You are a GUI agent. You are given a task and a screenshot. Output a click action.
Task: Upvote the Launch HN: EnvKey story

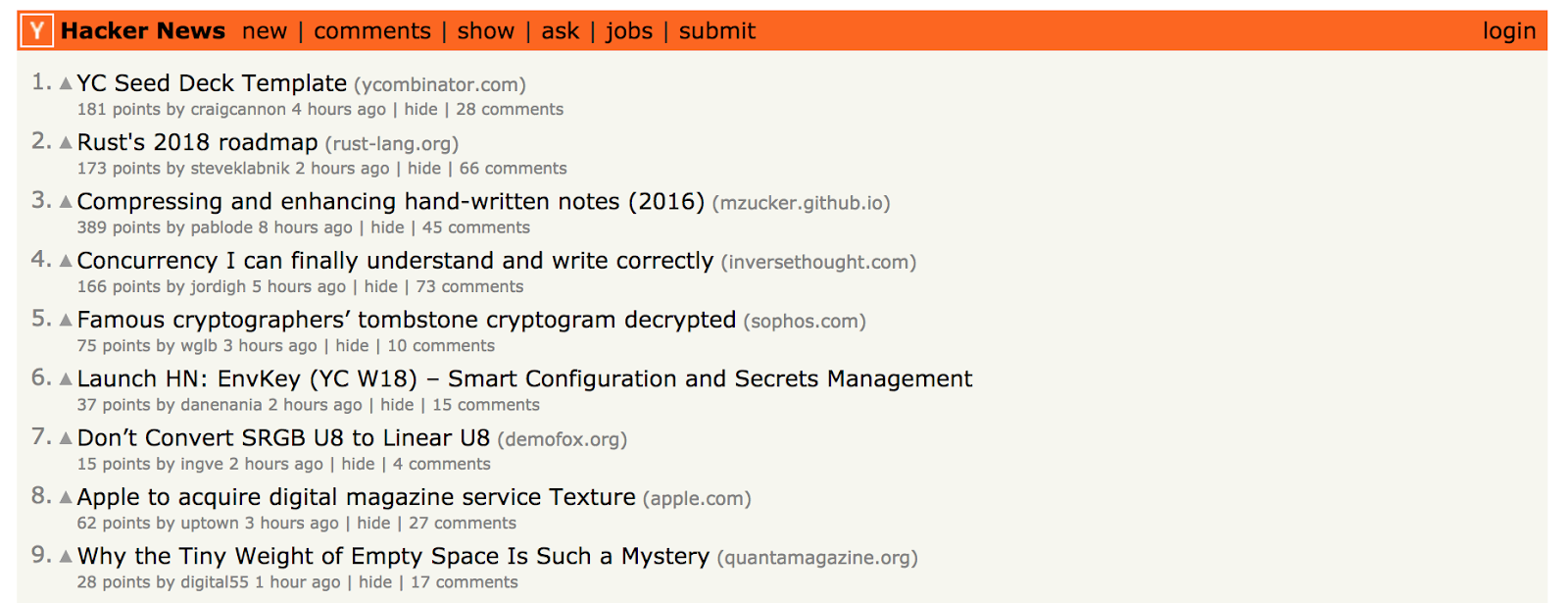66,379
